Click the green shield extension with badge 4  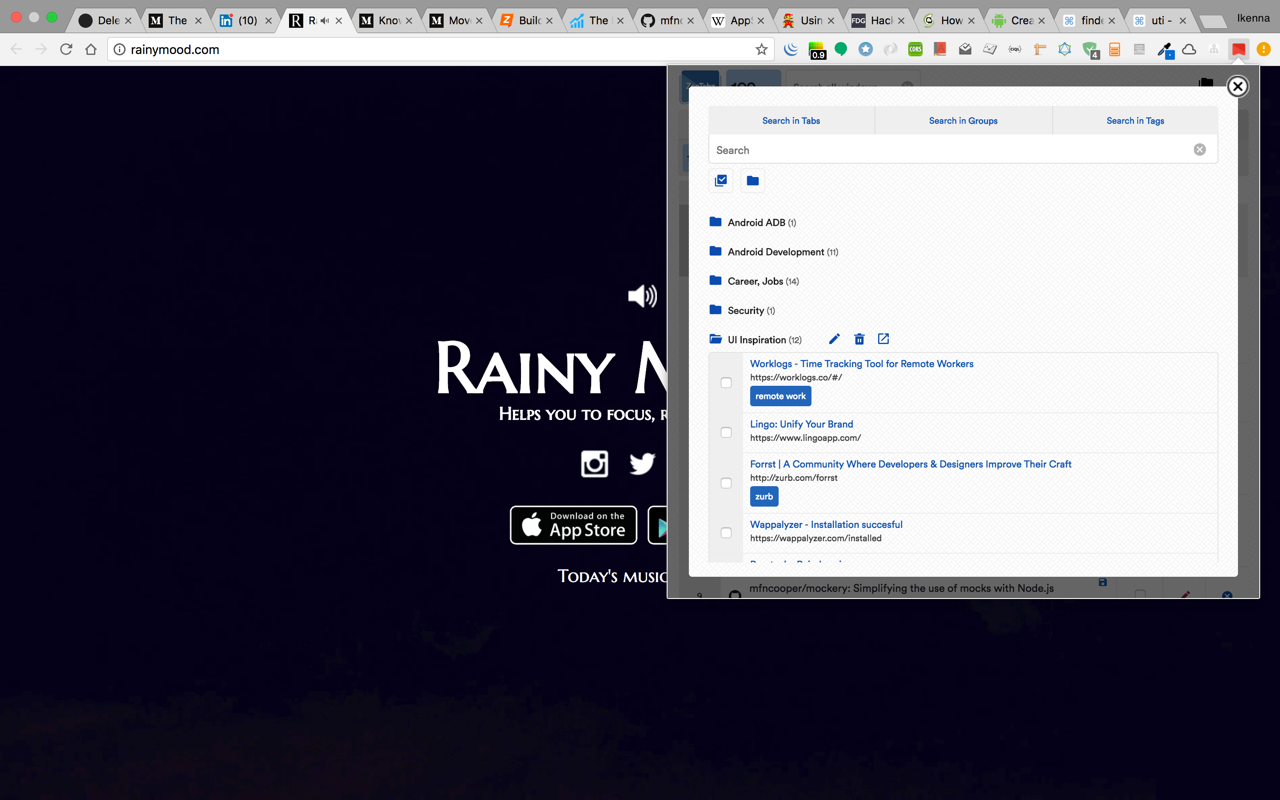pos(1090,49)
